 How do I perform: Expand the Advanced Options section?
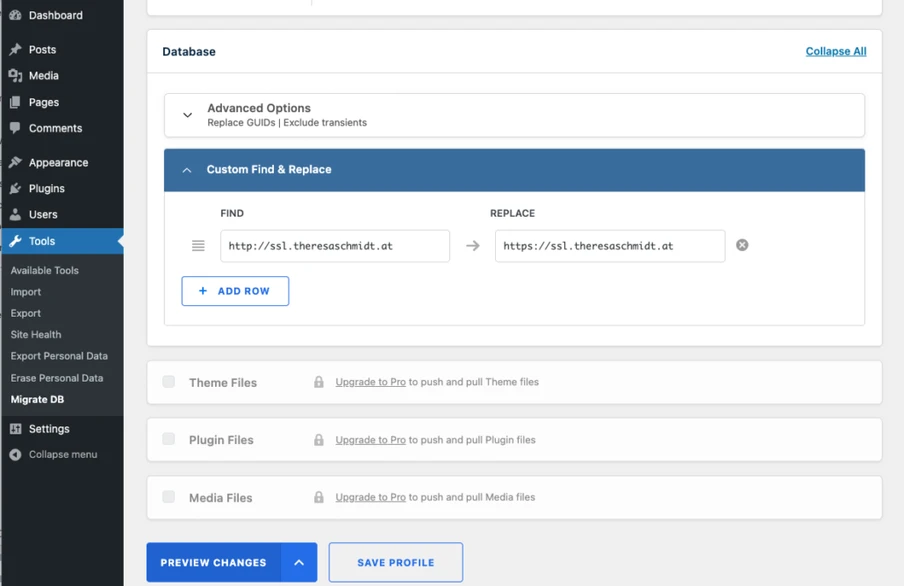click(187, 115)
